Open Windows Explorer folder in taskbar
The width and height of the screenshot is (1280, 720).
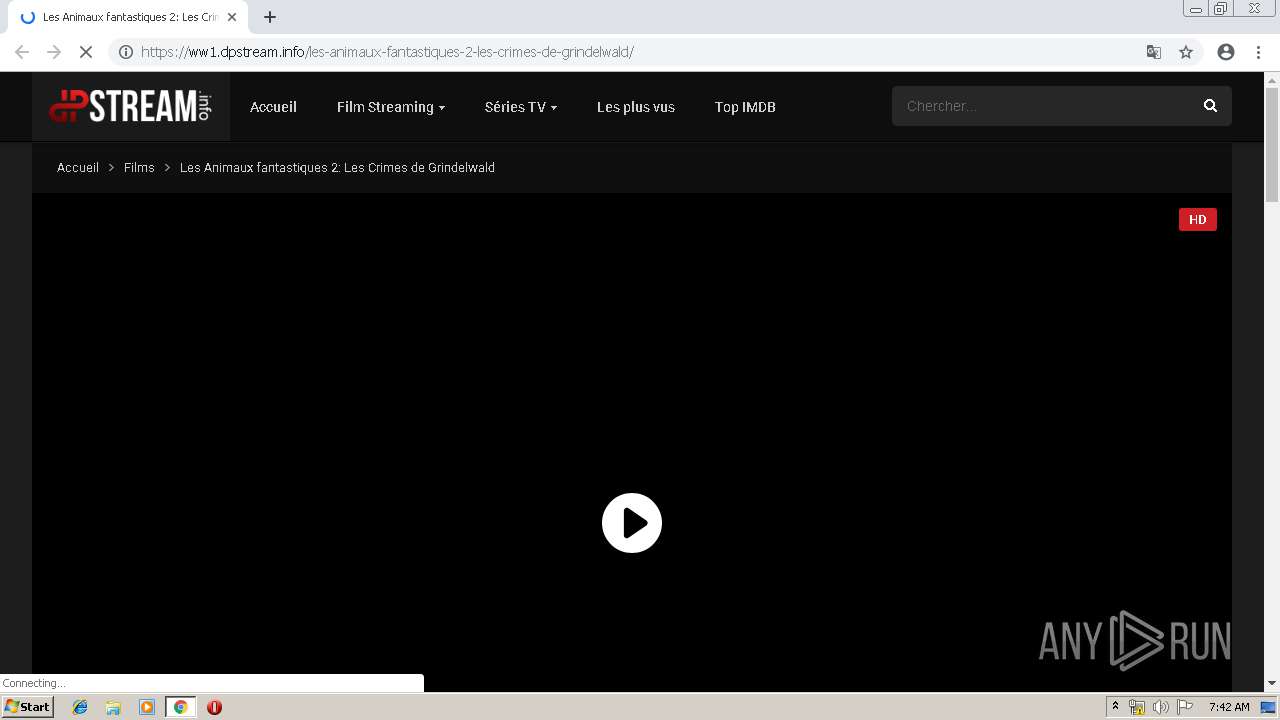pos(113,707)
